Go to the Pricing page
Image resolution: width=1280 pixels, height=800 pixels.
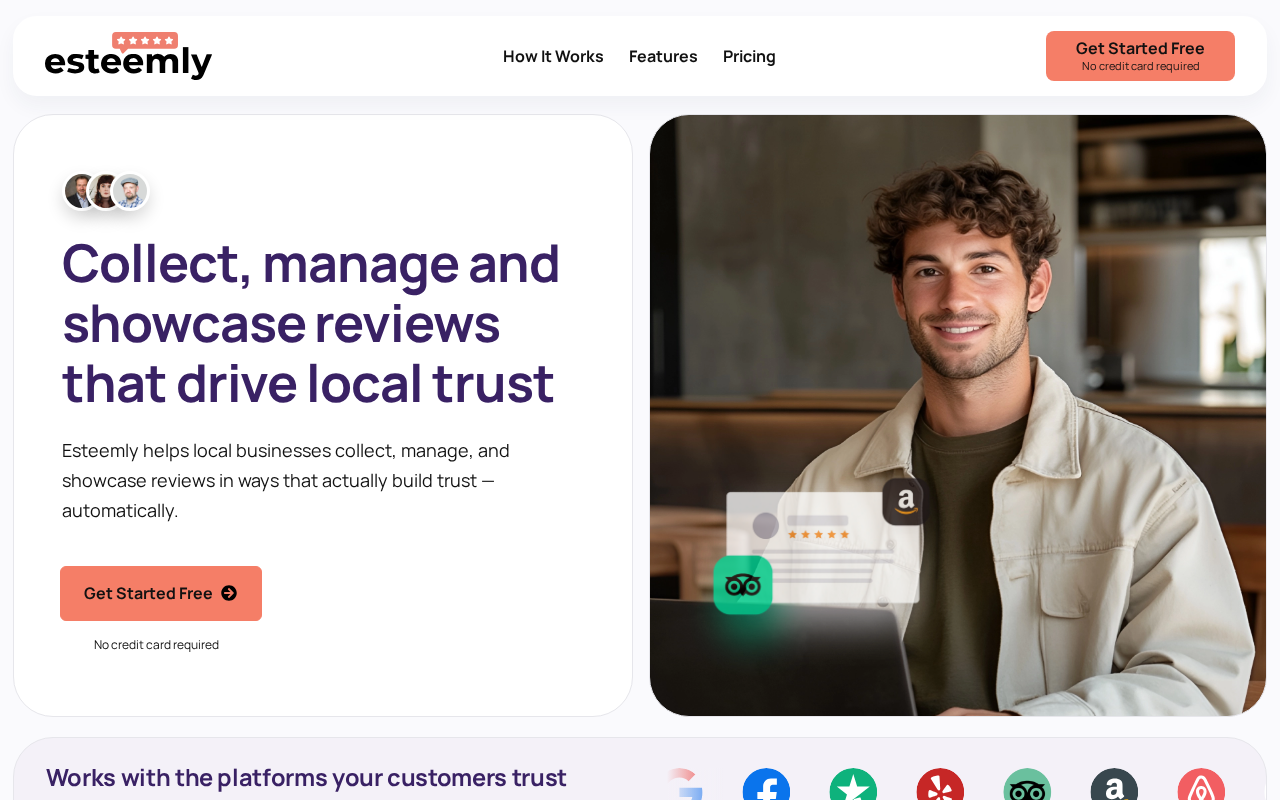749,56
